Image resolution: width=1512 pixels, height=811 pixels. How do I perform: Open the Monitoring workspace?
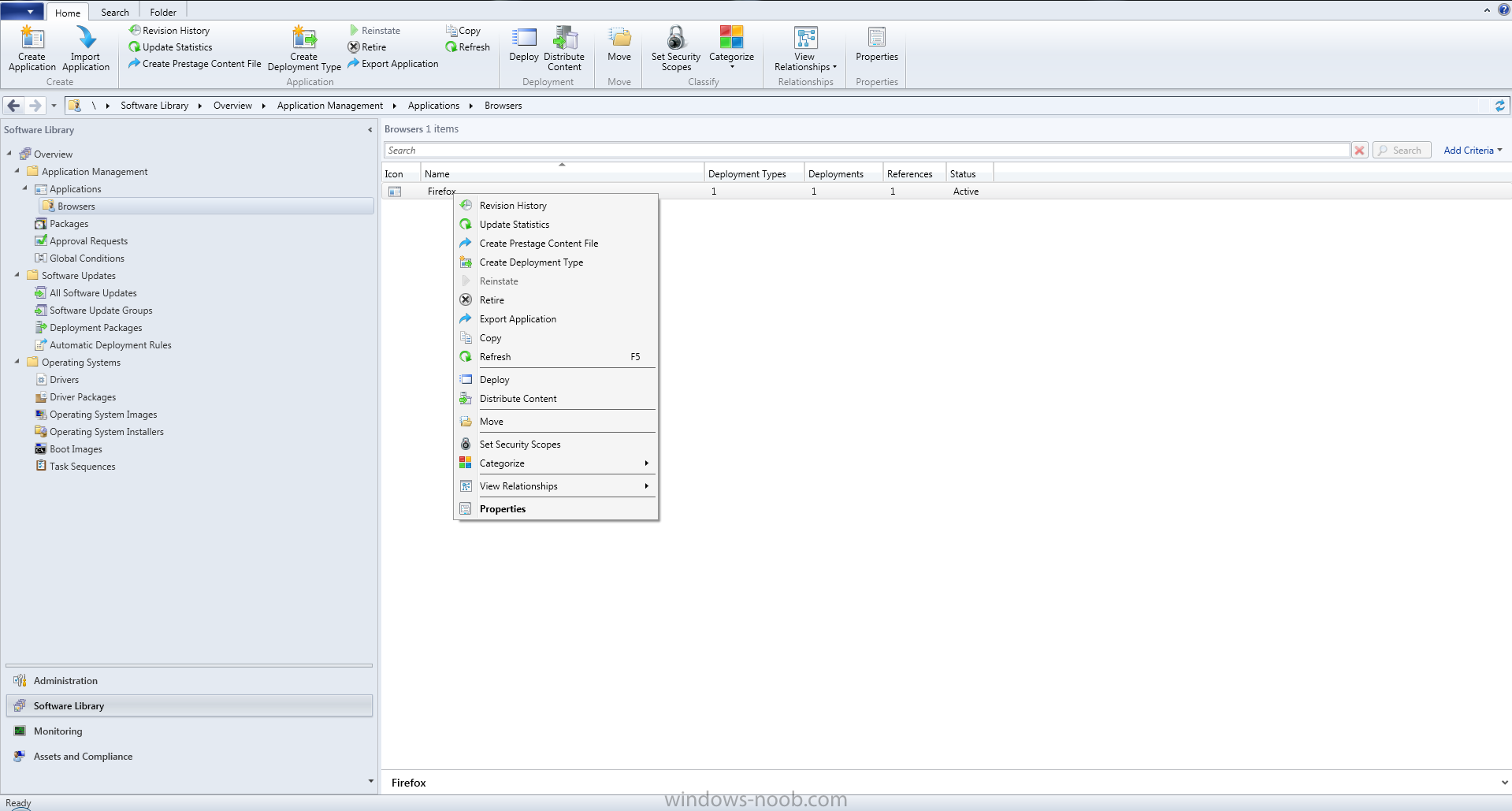[x=189, y=731]
